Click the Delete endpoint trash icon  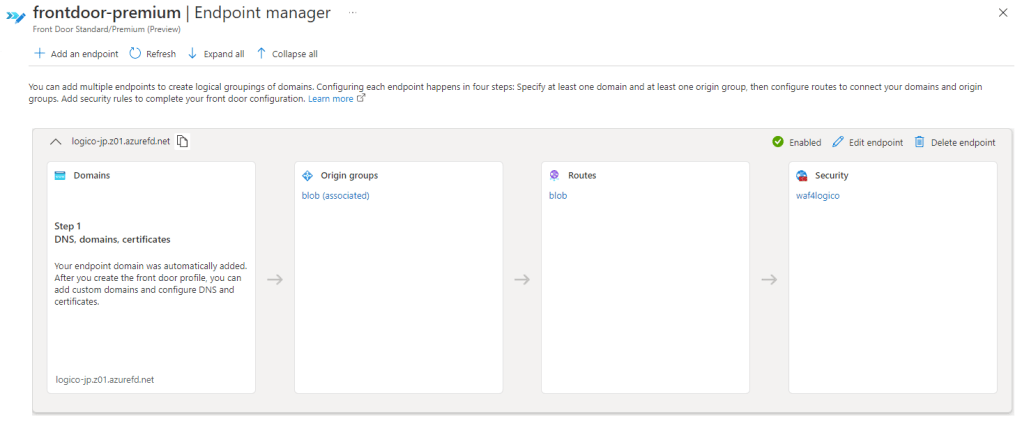pos(919,142)
